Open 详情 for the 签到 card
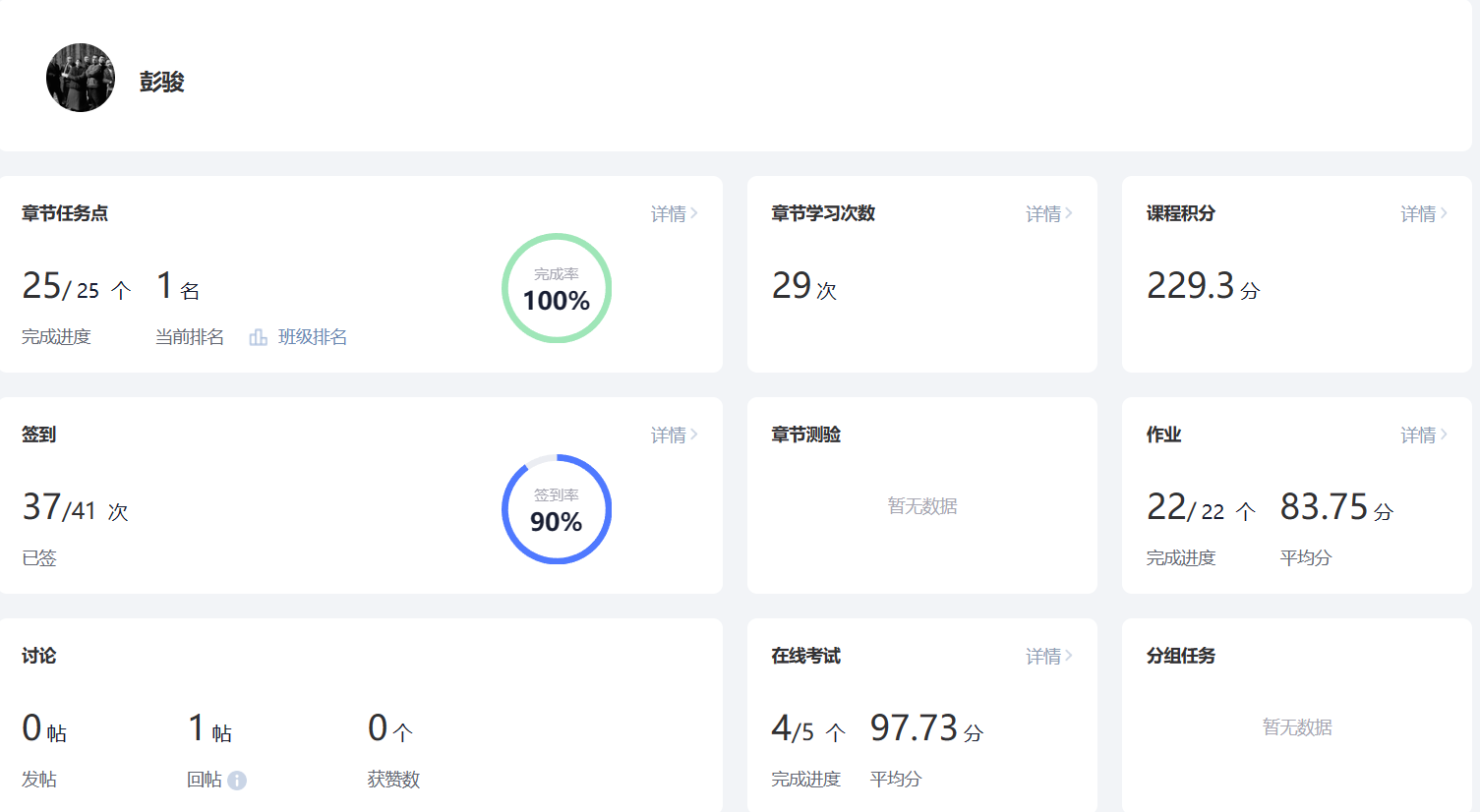This screenshot has width=1480, height=812. [x=675, y=435]
